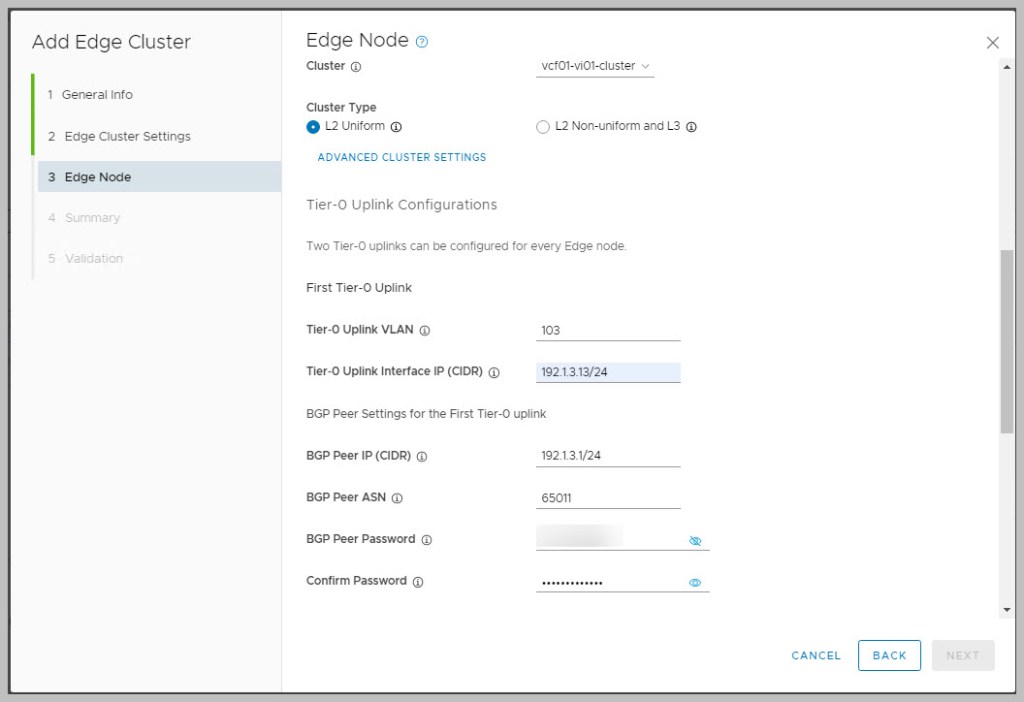The image size is (1024, 702).
Task: Go to General Info wizard step
Action: coord(97,95)
